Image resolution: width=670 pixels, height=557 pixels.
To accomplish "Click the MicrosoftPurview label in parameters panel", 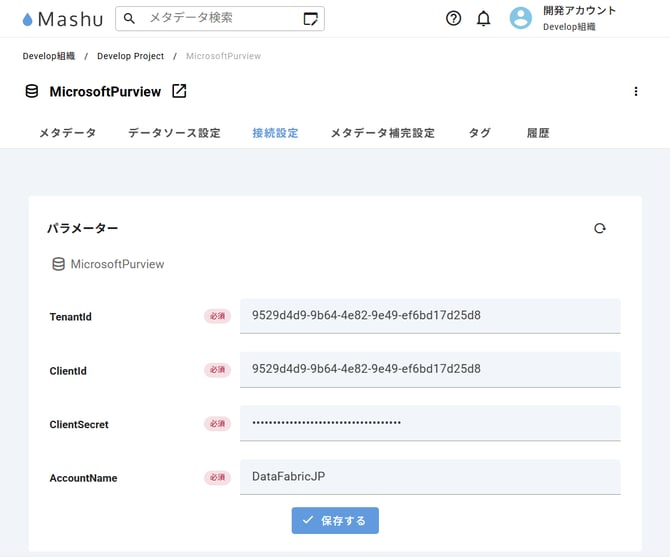I will tap(118, 264).
